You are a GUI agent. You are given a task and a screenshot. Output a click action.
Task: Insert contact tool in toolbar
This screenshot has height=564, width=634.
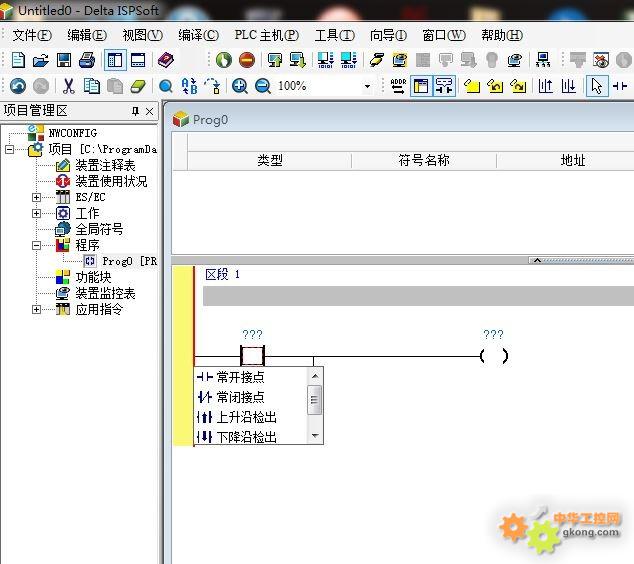tap(620, 86)
